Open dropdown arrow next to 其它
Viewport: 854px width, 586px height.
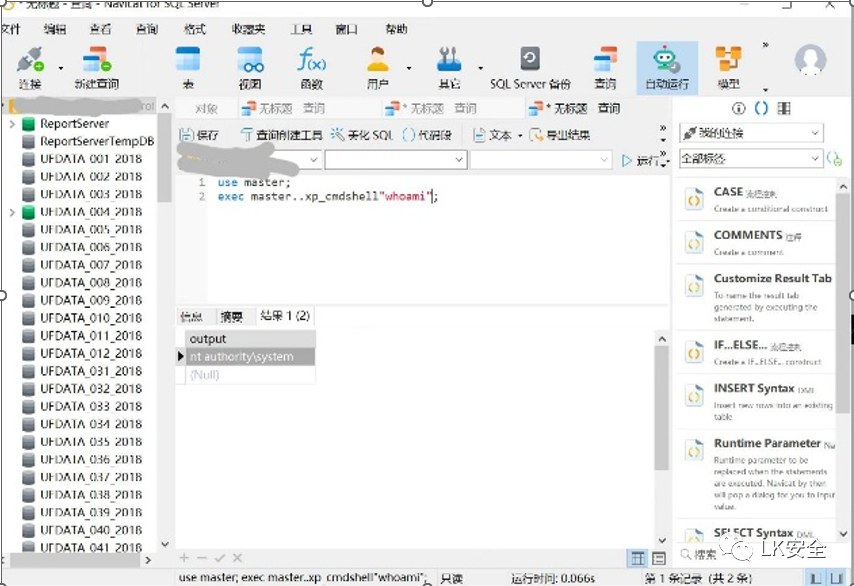coord(480,69)
